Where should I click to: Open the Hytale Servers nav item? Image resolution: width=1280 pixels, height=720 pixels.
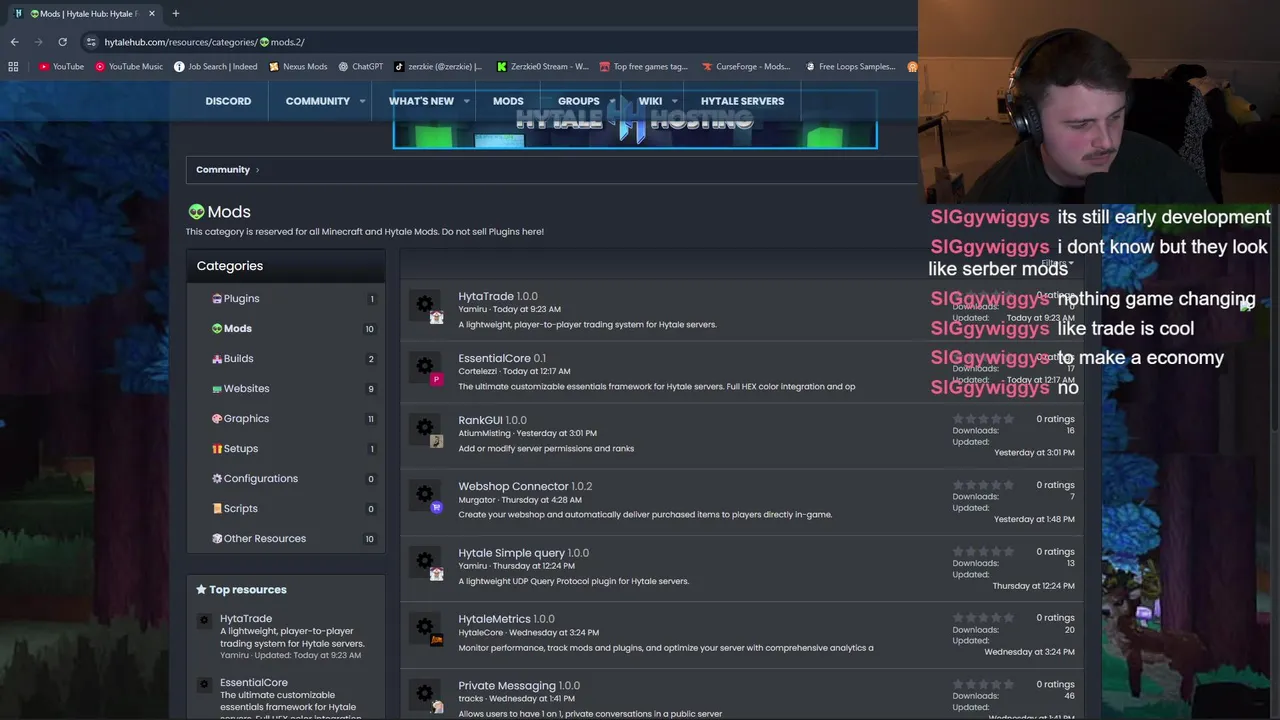point(742,101)
